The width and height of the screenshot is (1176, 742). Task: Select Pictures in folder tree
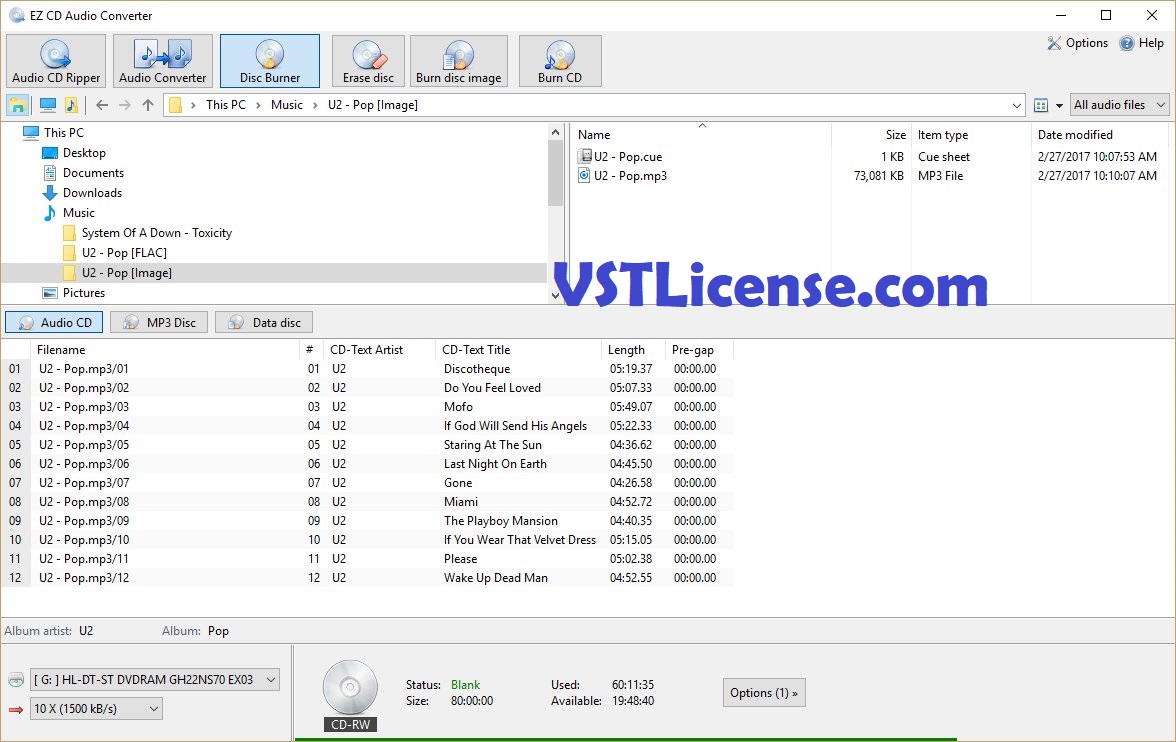coord(84,293)
